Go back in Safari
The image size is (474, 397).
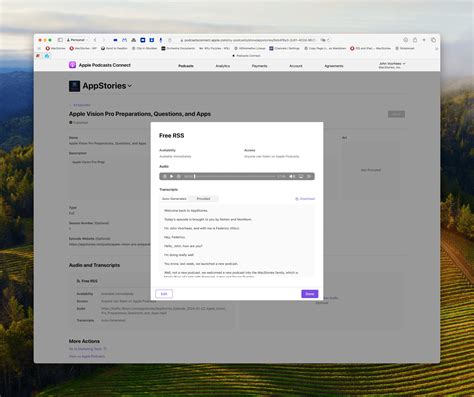[x=95, y=40]
